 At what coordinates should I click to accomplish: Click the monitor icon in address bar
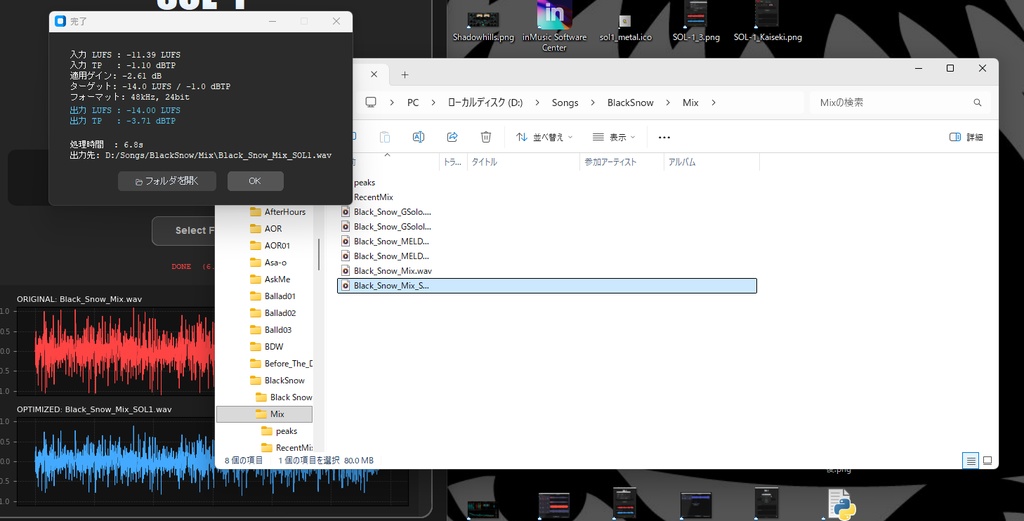[x=371, y=103]
